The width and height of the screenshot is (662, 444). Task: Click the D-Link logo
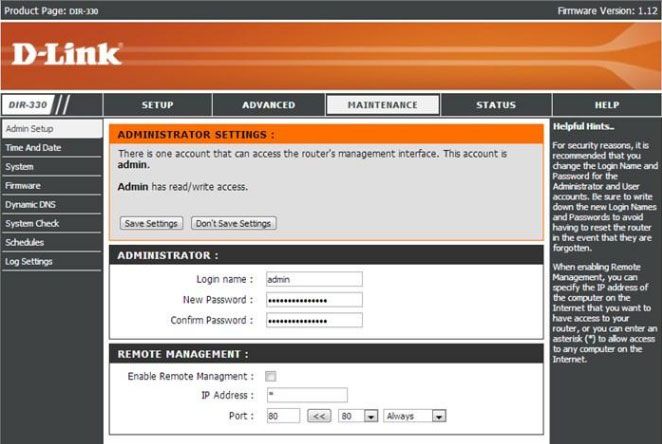67,53
